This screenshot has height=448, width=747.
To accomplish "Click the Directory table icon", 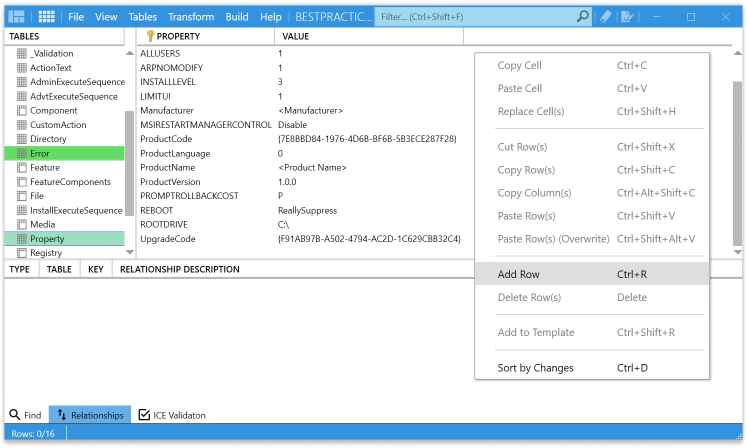I will [x=21, y=139].
